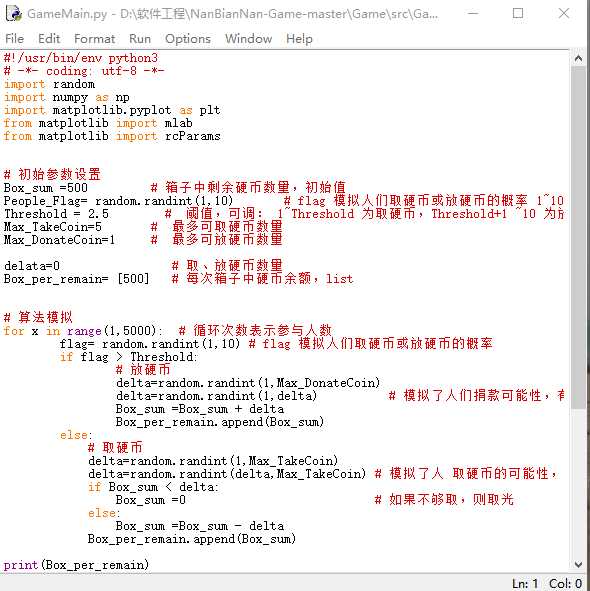Click the '# 初始参数设置' comment

(52, 175)
